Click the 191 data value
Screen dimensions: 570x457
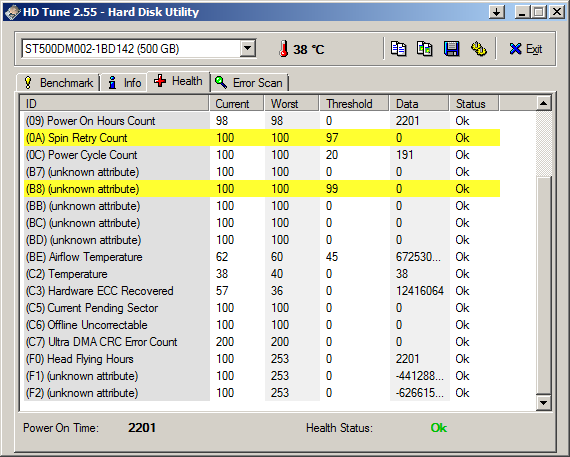[405, 155]
